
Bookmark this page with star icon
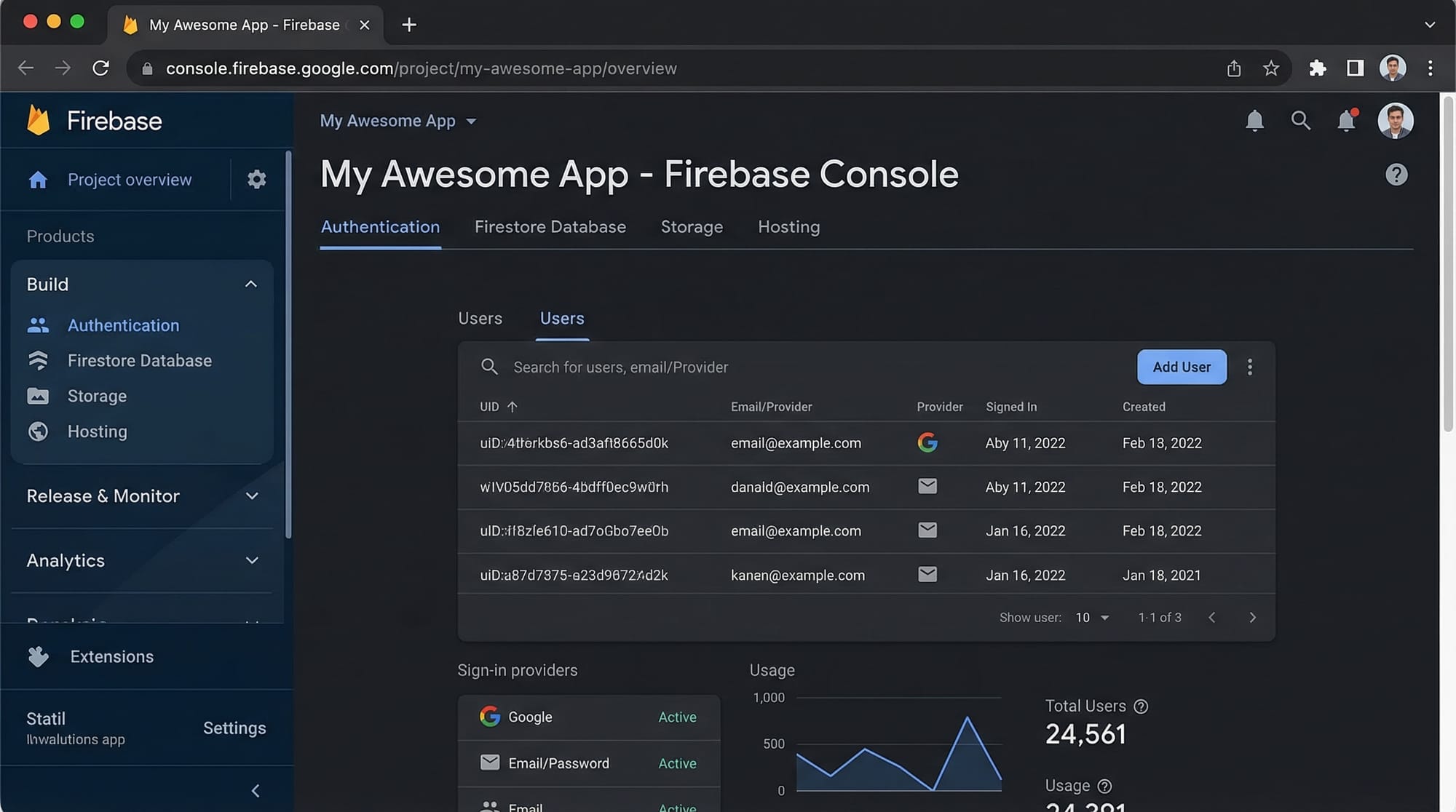1271,68
